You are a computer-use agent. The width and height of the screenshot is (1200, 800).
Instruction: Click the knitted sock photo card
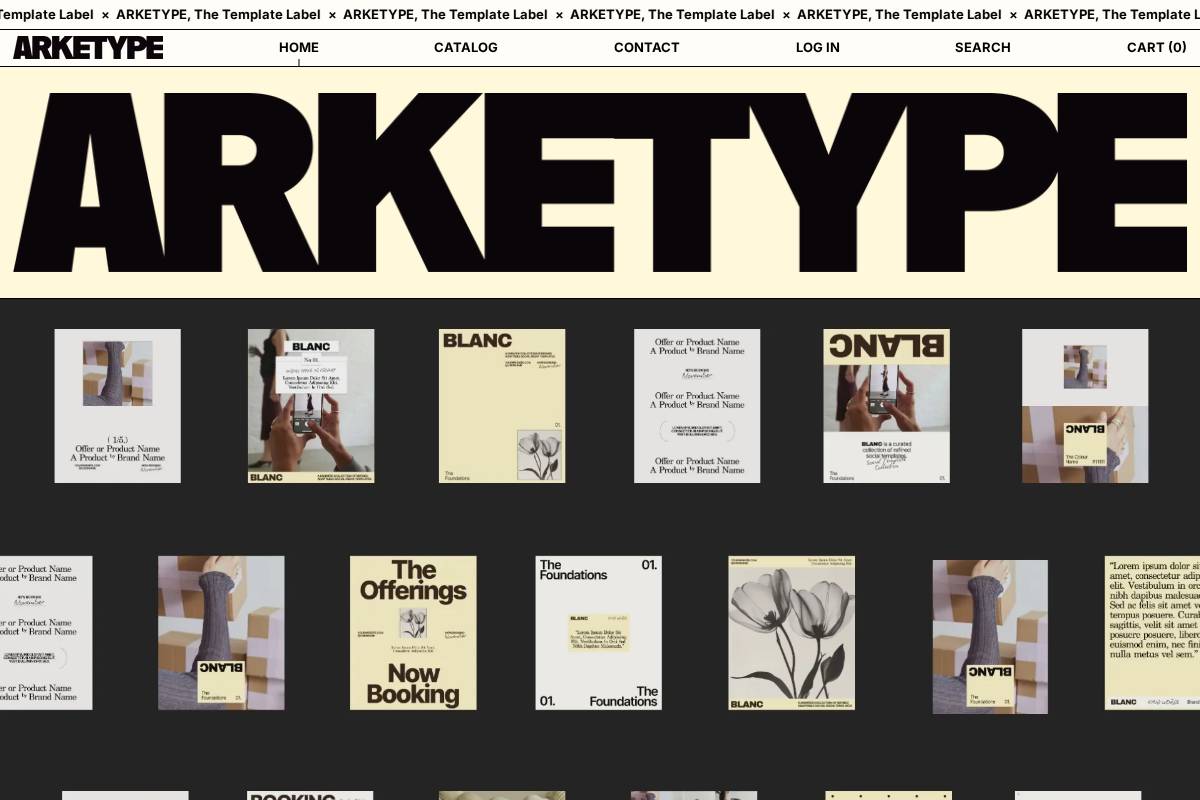pos(222,632)
